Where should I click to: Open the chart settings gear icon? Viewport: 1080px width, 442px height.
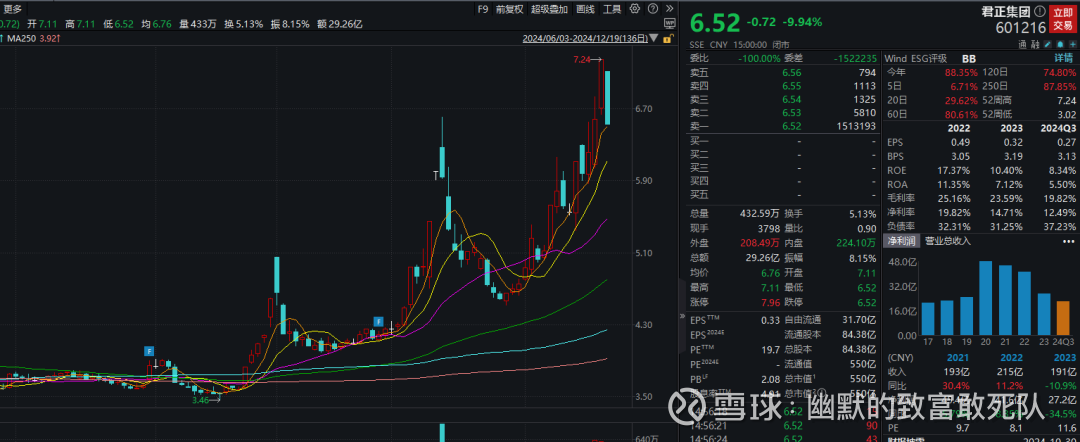point(634,8)
